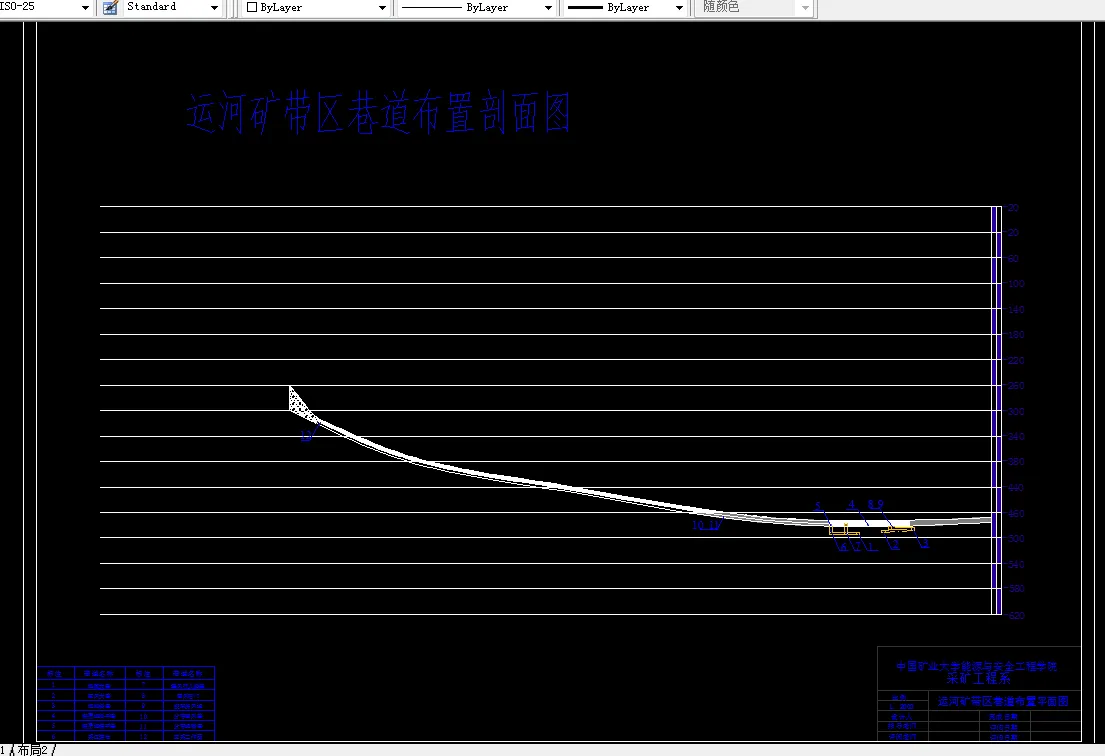Select the title block text 采矿工程系

point(978,678)
